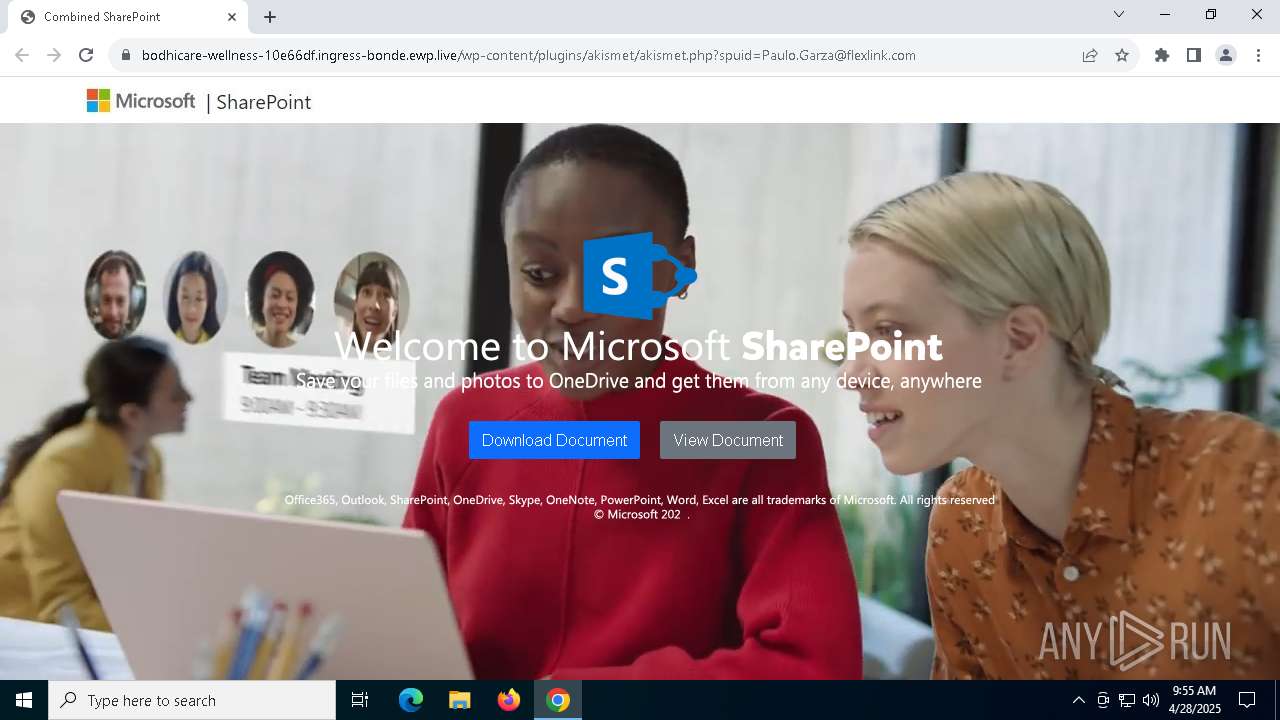Open File Explorer from taskbar
The width and height of the screenshot is (1280, 720).
(x=459, y=700)
